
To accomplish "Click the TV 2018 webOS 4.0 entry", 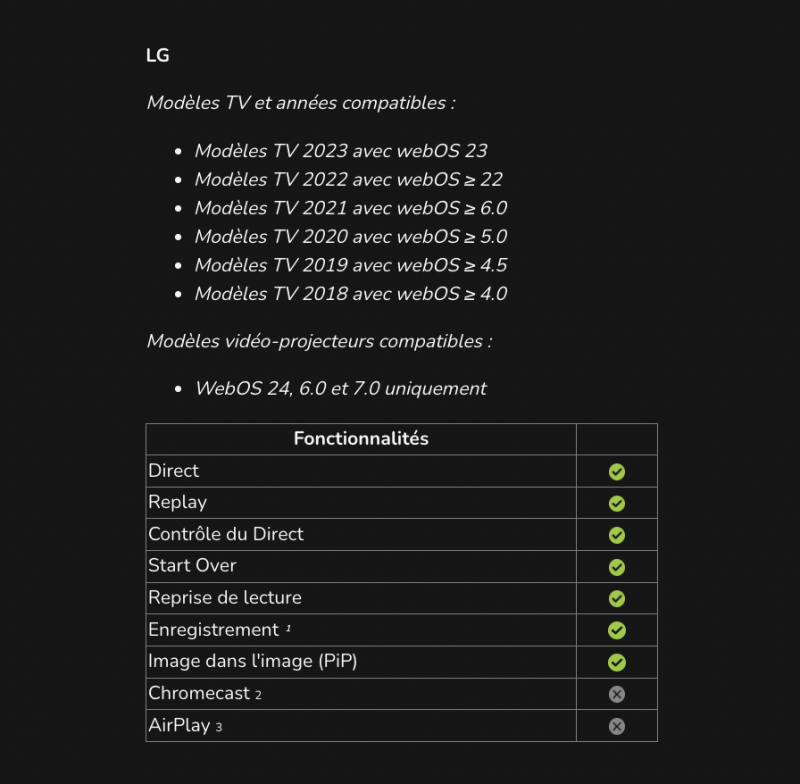I will [350, 294].
